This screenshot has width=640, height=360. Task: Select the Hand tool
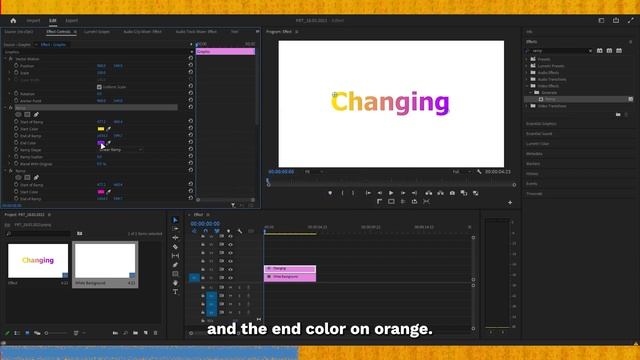click(176, 283)
